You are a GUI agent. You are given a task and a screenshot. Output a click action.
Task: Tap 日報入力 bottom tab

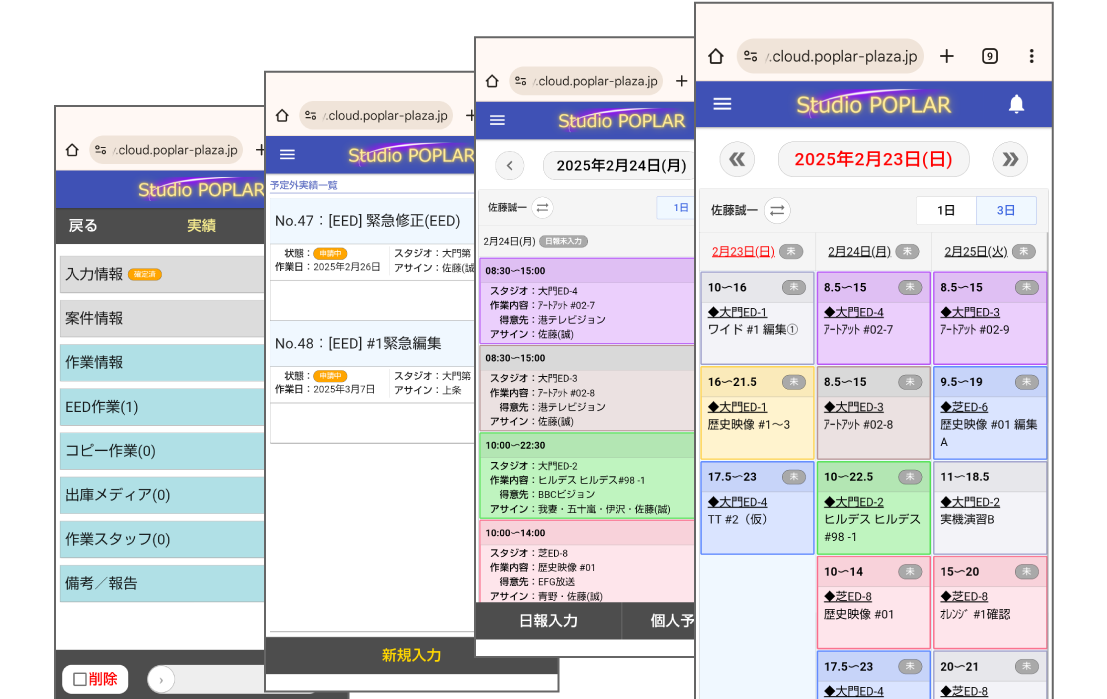[549, 621]
